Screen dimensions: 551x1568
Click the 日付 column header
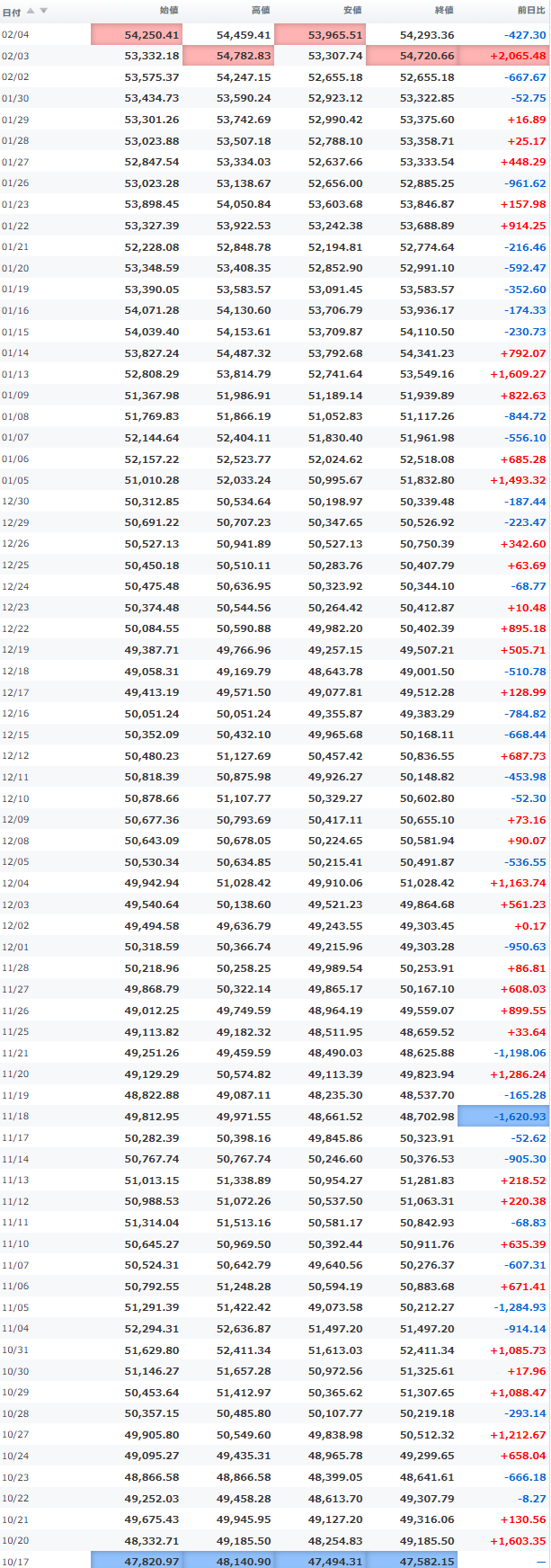coord(12,12)
